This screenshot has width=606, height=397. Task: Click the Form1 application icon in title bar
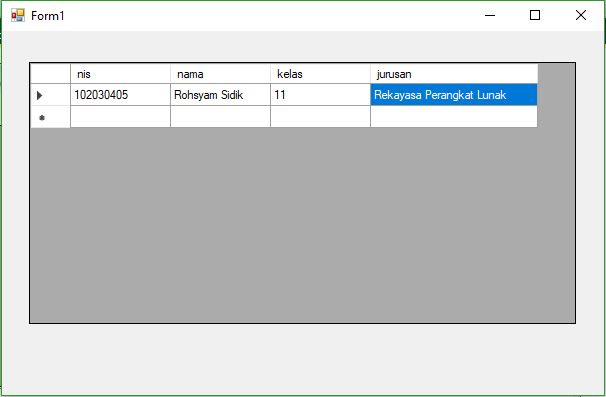pos(18,15)
